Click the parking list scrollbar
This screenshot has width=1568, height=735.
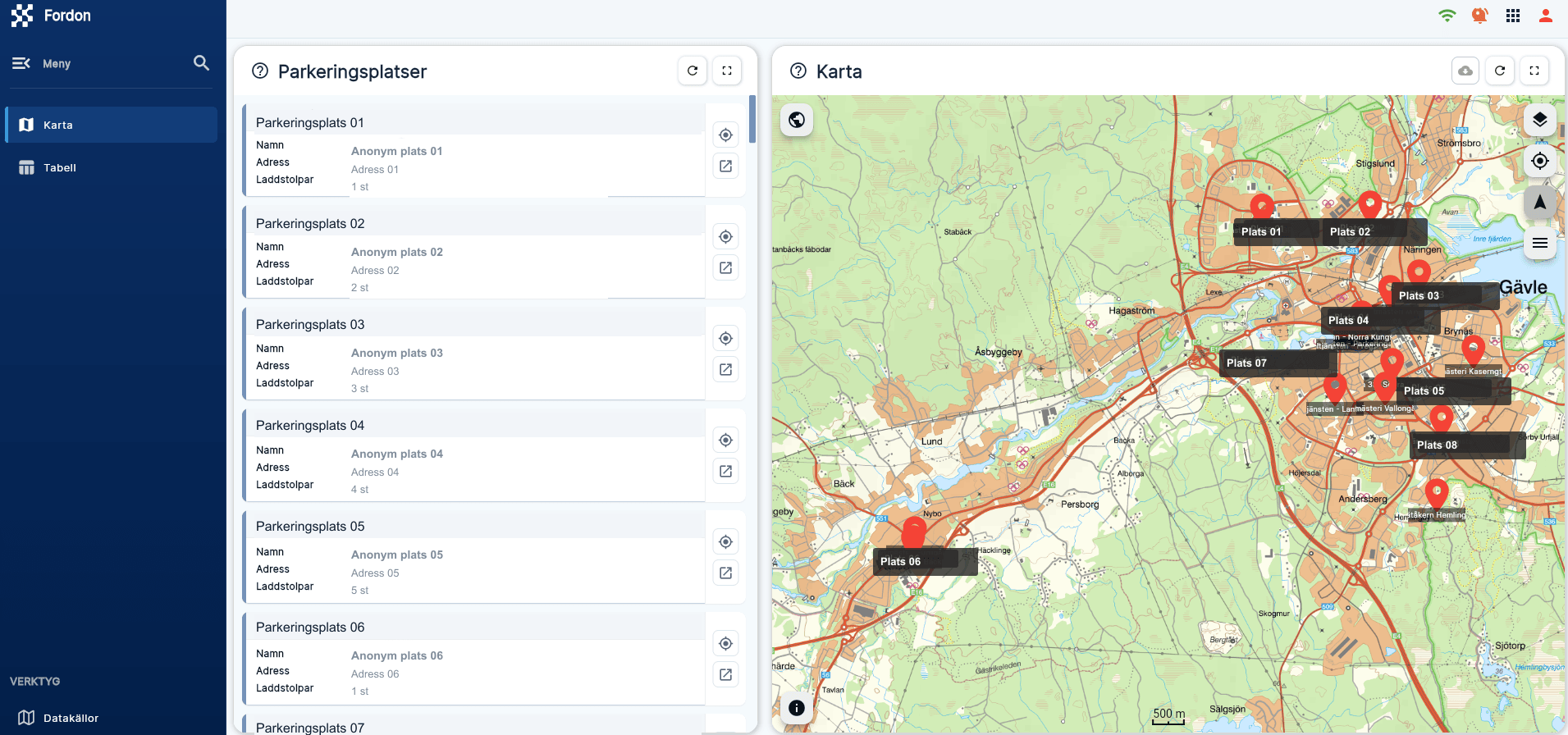(x=752, y=119)
